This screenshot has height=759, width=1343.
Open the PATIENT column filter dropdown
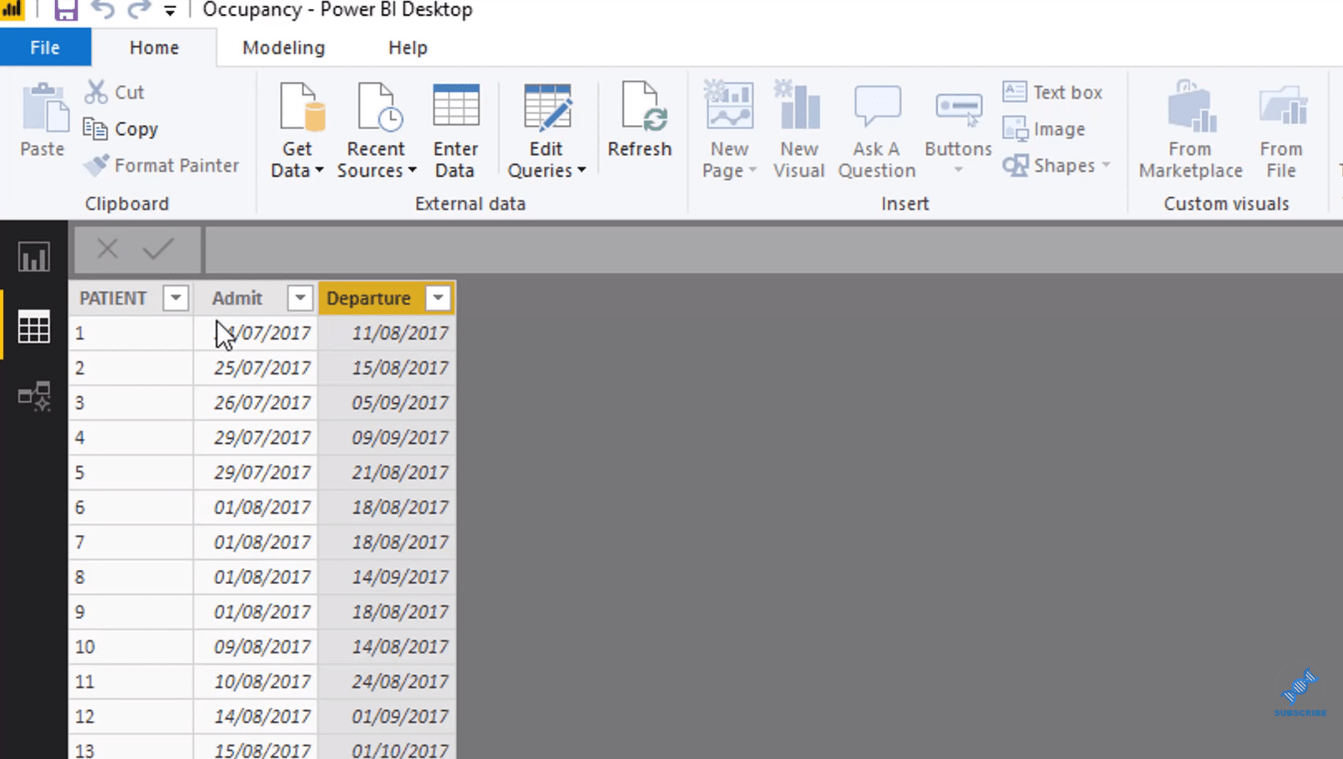[176, 298]
